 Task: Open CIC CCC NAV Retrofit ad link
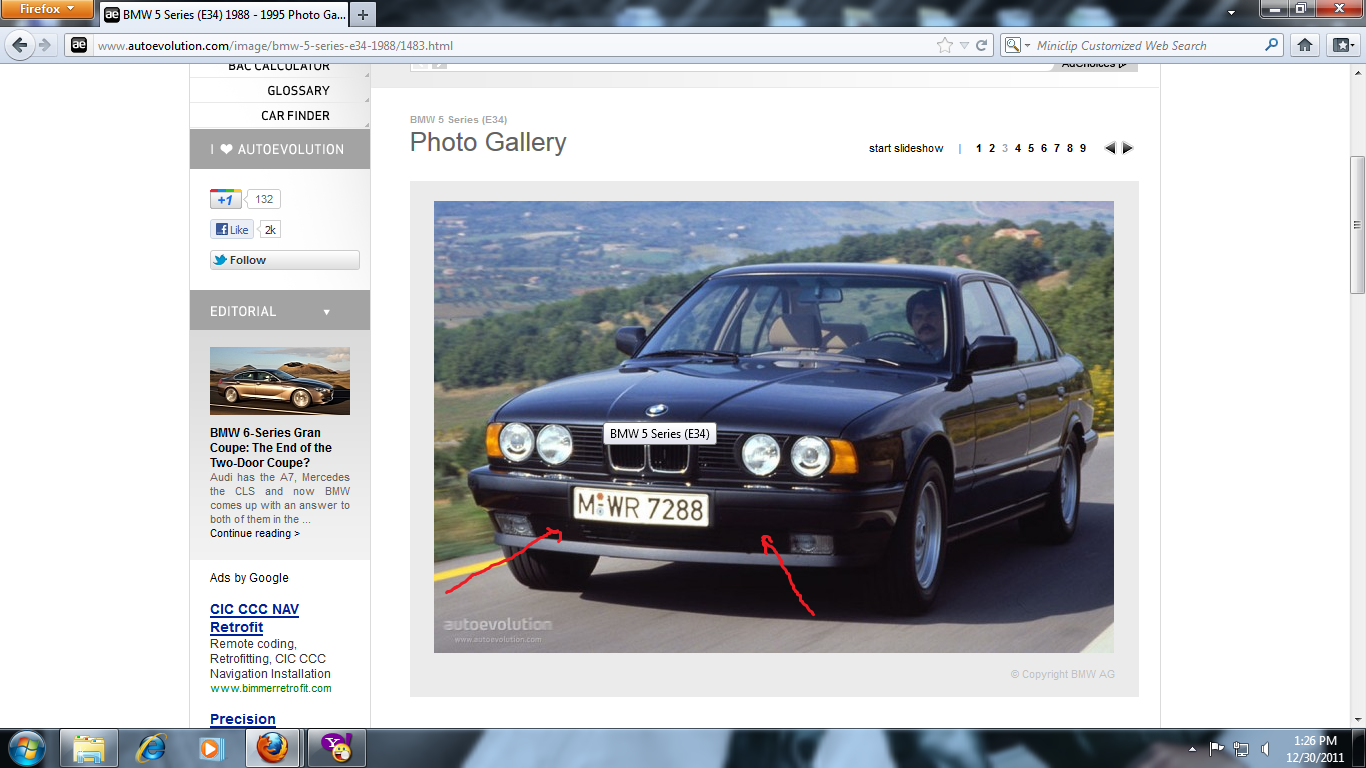[254, 618]
